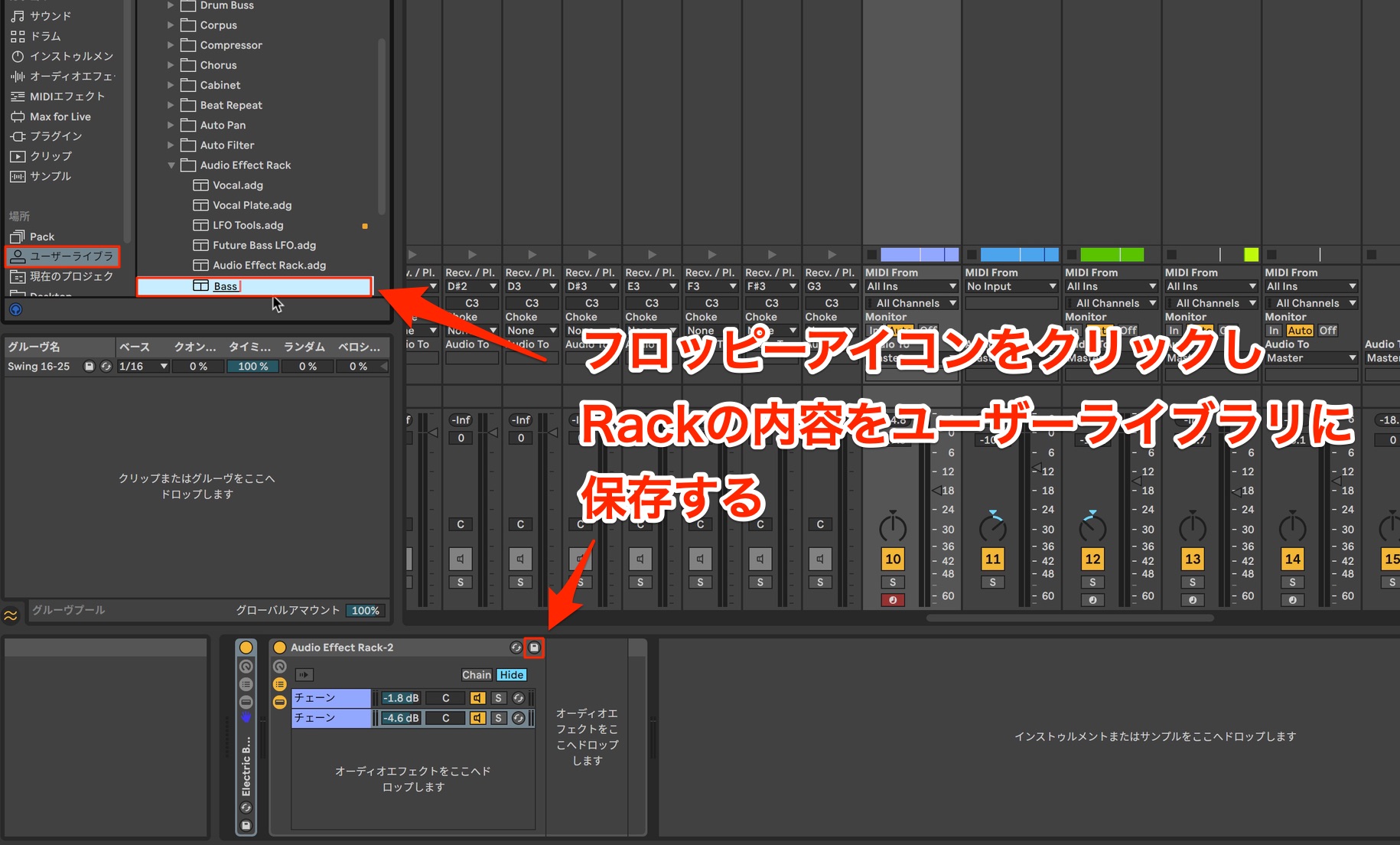
Task: Click the global groove amount 100% field
Action: click(366, 611)
